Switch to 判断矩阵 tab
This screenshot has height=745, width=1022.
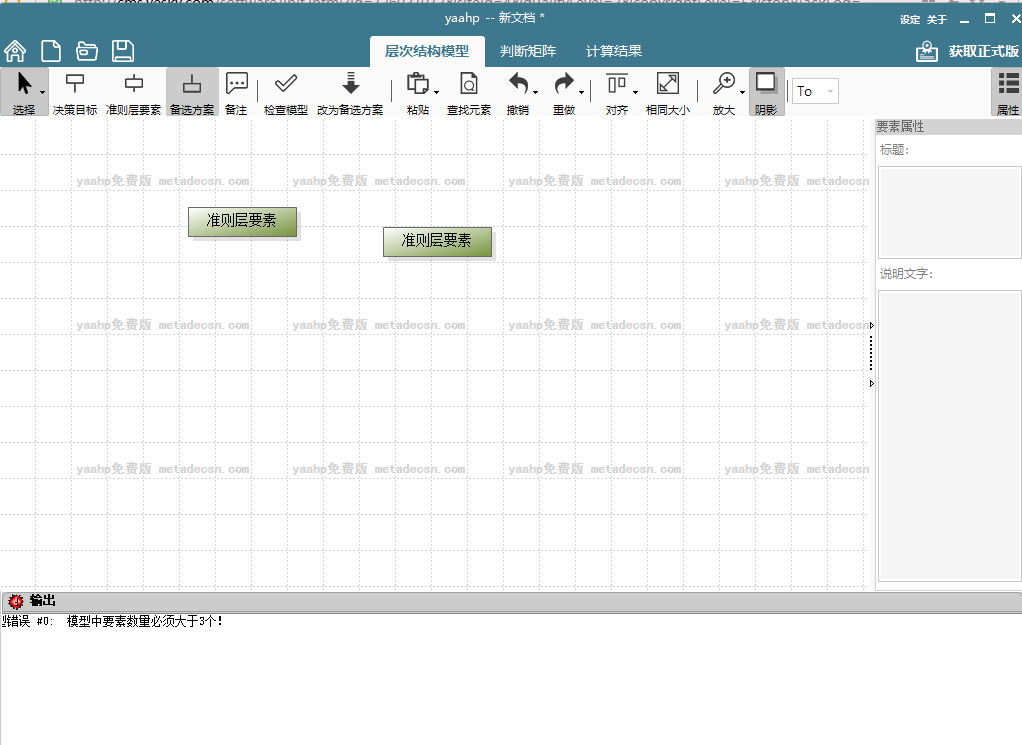pos(528,51)
